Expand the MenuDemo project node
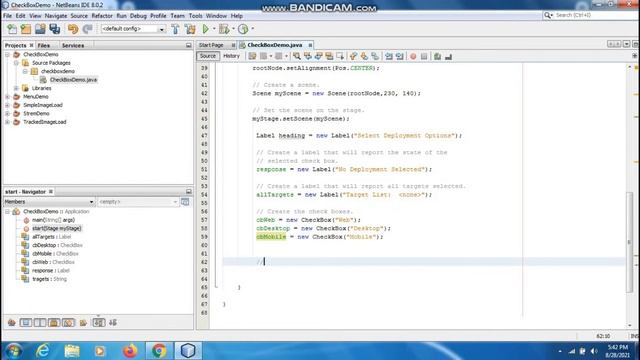This screenshot has width=640, height=360. [x=7, y=97]
